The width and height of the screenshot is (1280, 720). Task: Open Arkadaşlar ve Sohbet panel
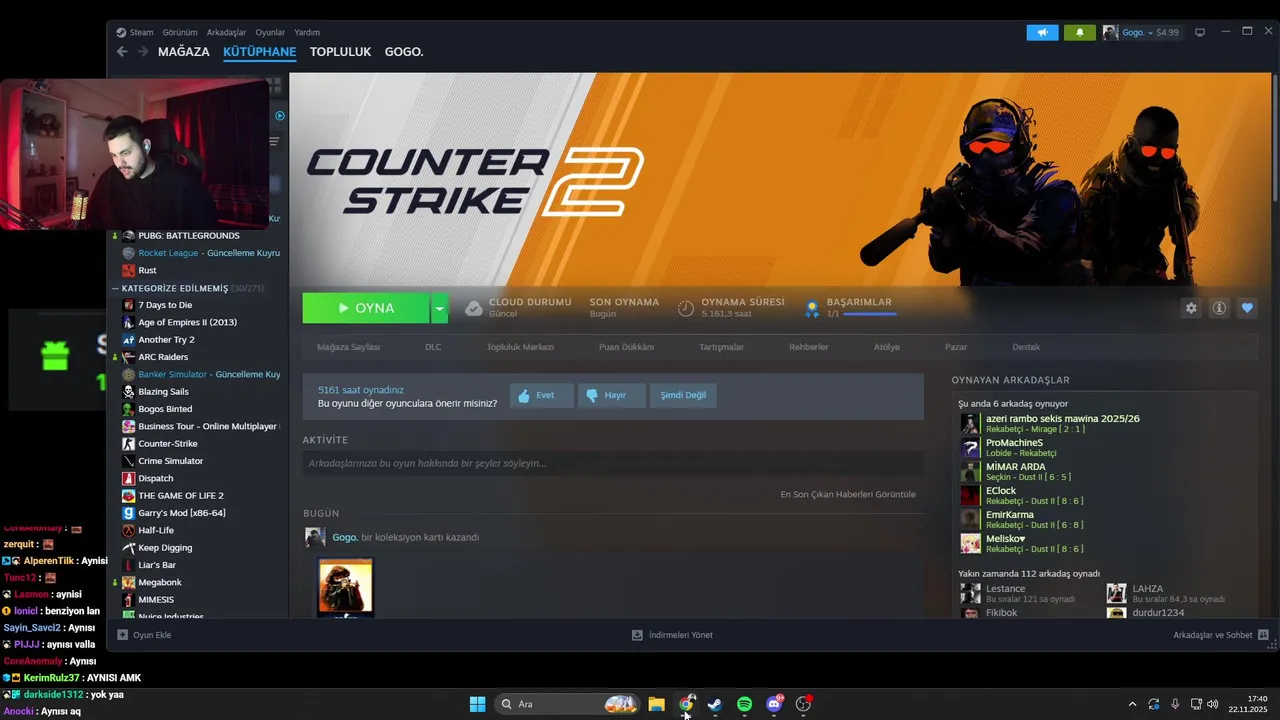(x=1221, y=635)
